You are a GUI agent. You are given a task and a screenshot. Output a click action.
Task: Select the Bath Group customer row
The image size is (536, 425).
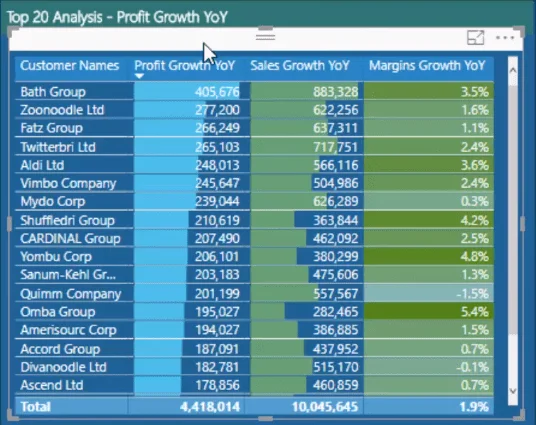[254, 91]
